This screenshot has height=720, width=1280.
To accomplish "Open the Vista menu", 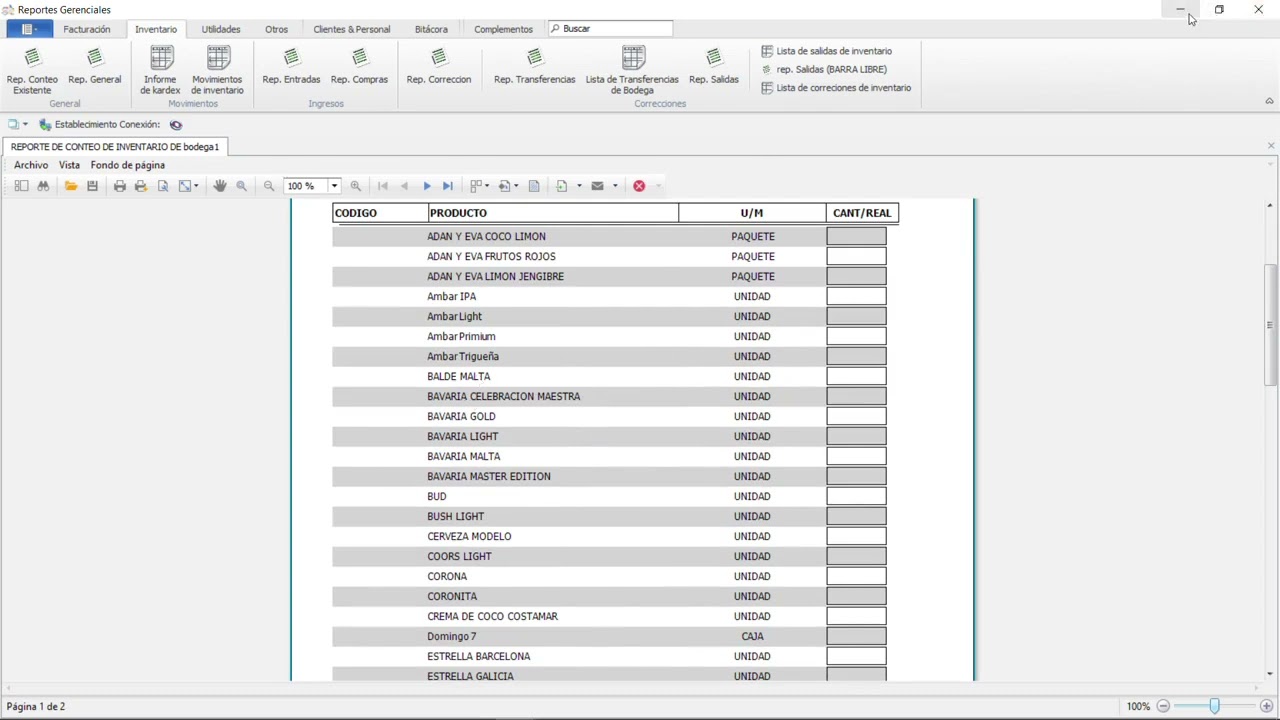I will pos(69,165).
